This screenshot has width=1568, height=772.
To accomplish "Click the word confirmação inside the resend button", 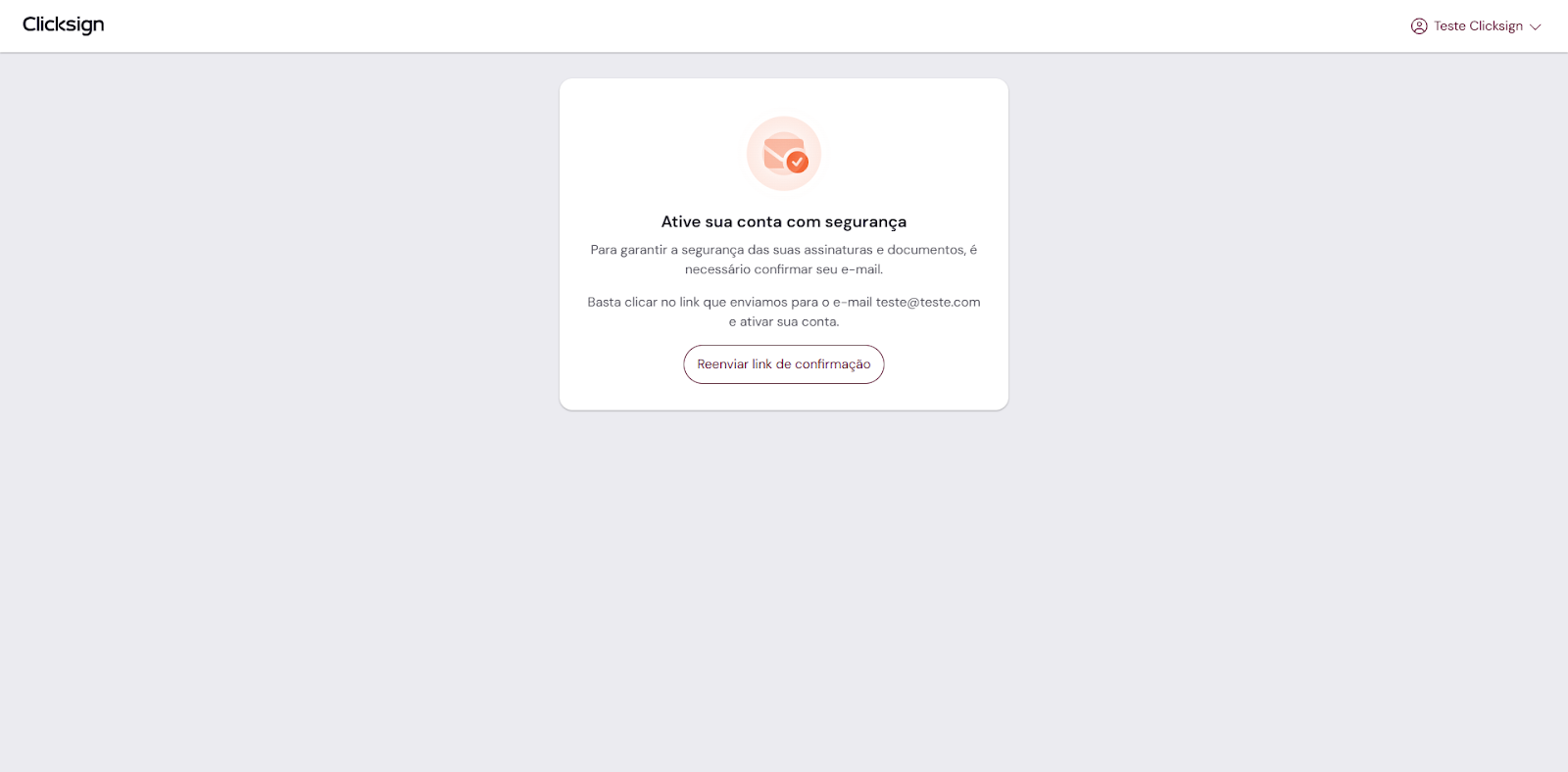I will (832, 364).
